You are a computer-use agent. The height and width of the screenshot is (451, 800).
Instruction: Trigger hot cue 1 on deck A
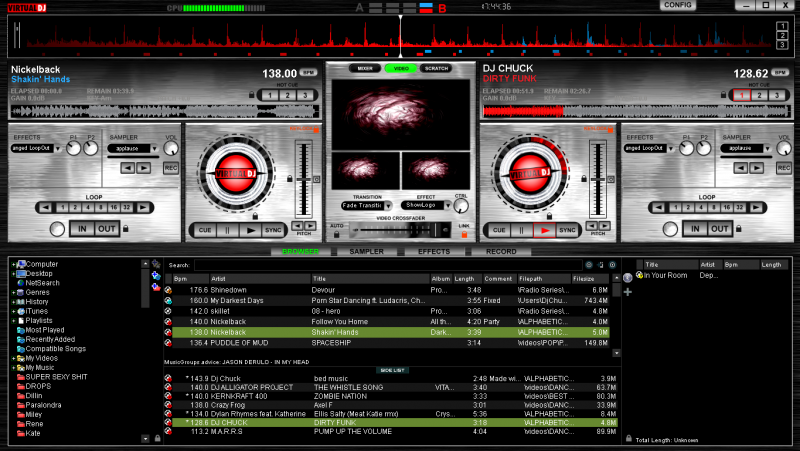pos(270,95)
